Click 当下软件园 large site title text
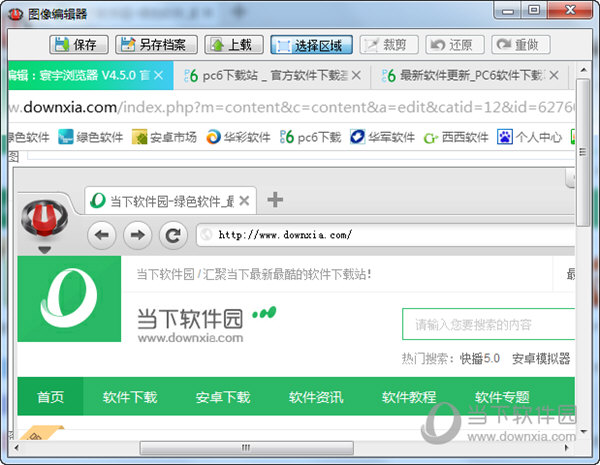This screenshot has width=600, height=465. [x=190, y=318]
